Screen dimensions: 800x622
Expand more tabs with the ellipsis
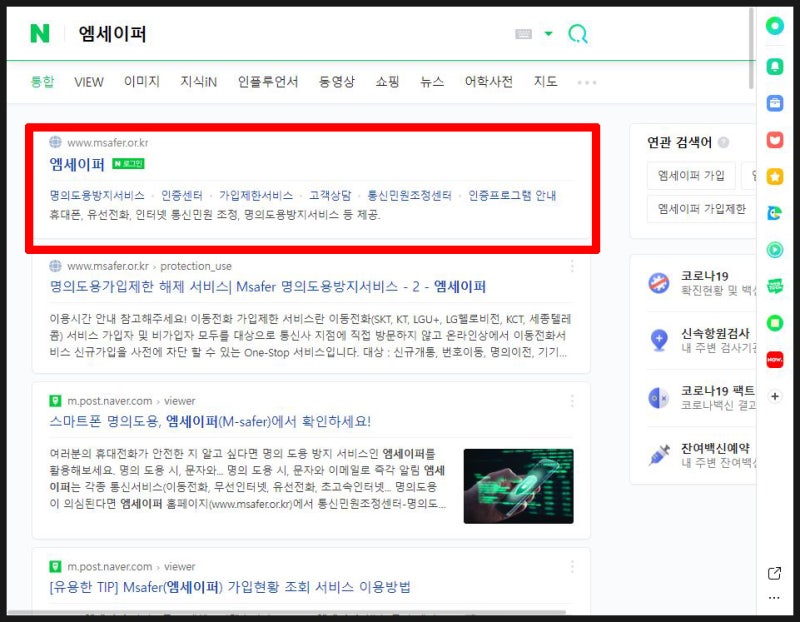tap(587, 82)
